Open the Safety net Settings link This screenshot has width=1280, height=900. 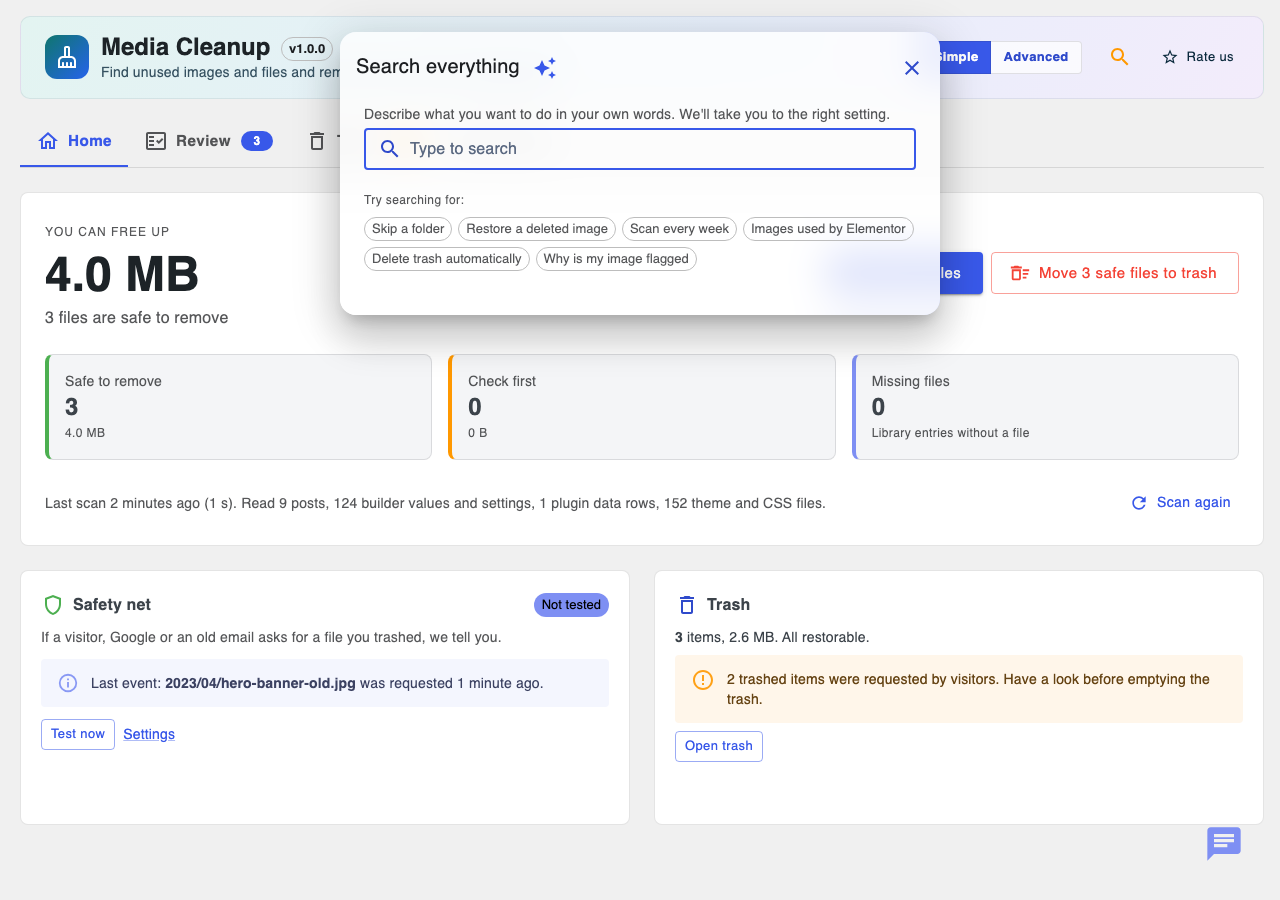coord(149,734)
